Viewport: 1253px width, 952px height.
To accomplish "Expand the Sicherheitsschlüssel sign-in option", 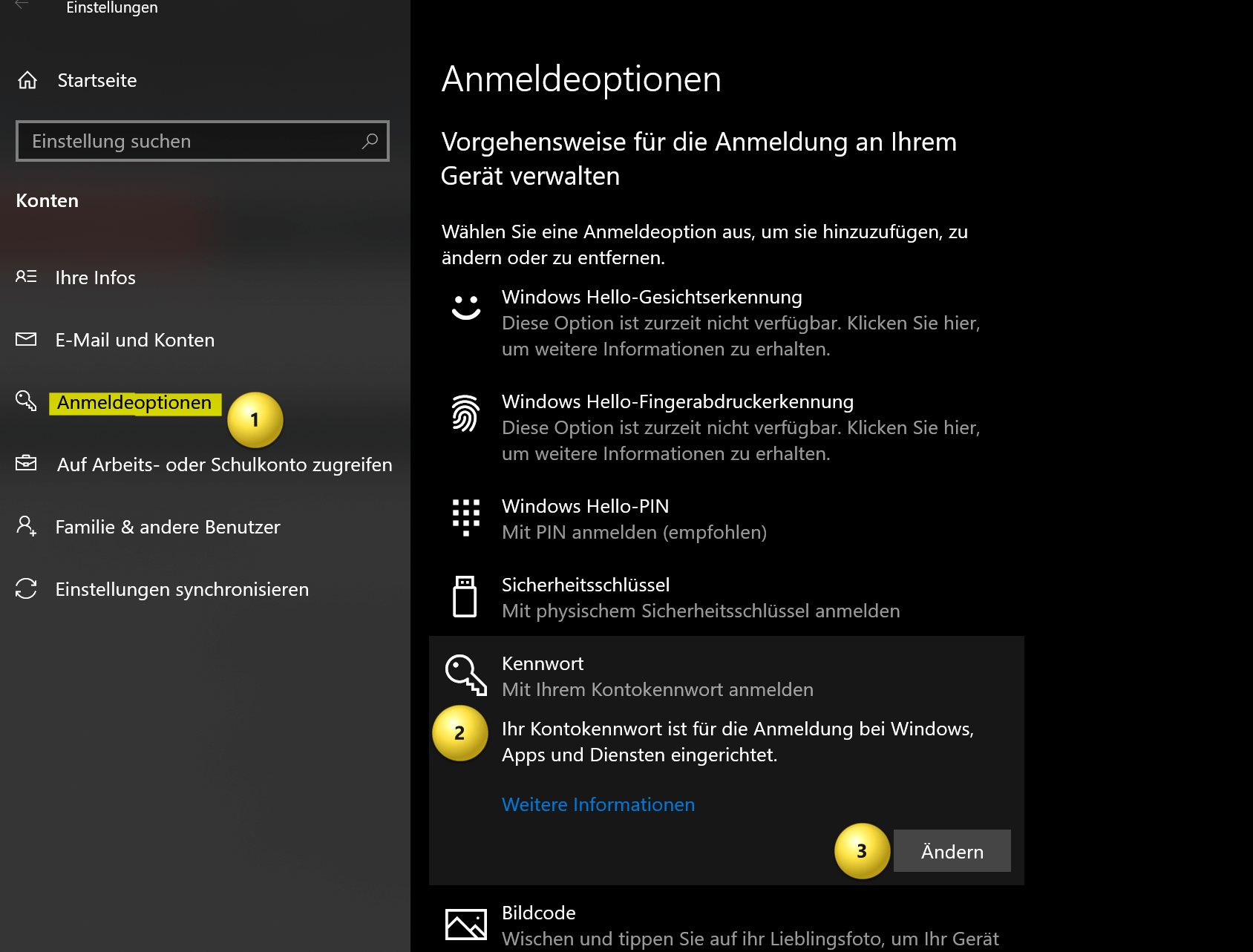I will pos(727,597).
